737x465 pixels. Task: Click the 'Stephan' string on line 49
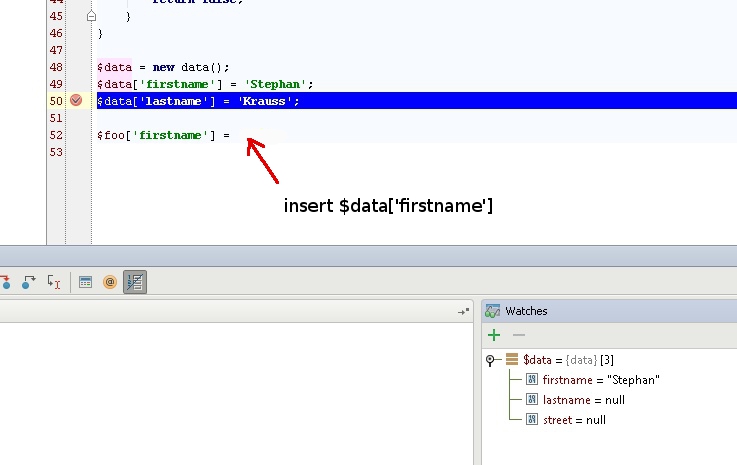tap(275, 84)
